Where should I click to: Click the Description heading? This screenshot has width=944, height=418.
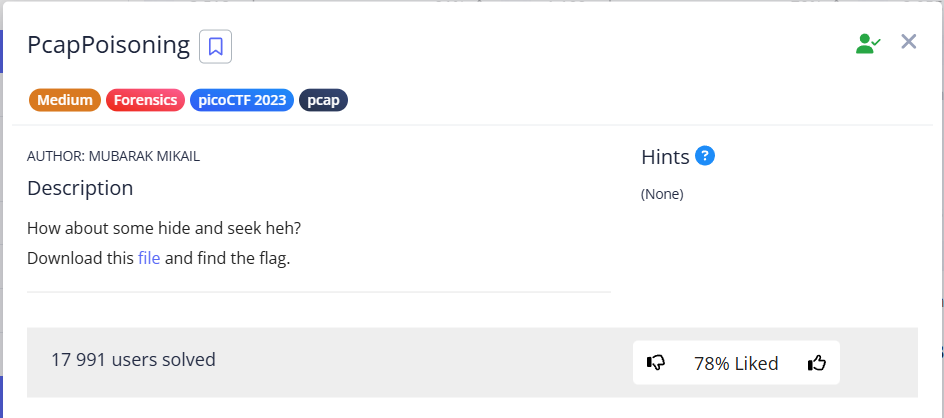click(80, 188)
